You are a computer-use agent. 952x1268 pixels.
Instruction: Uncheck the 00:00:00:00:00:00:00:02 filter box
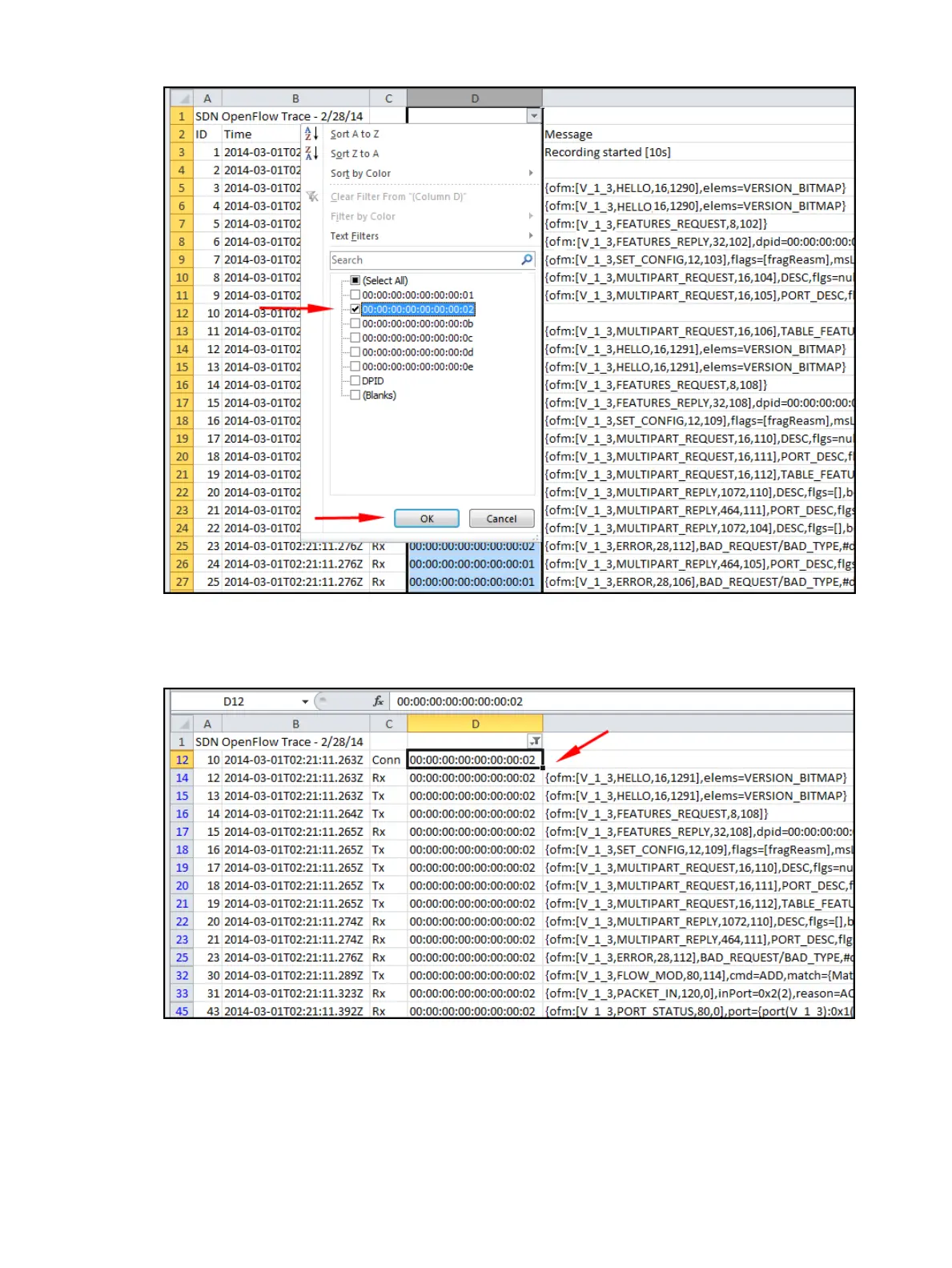(x=355, y=309)
